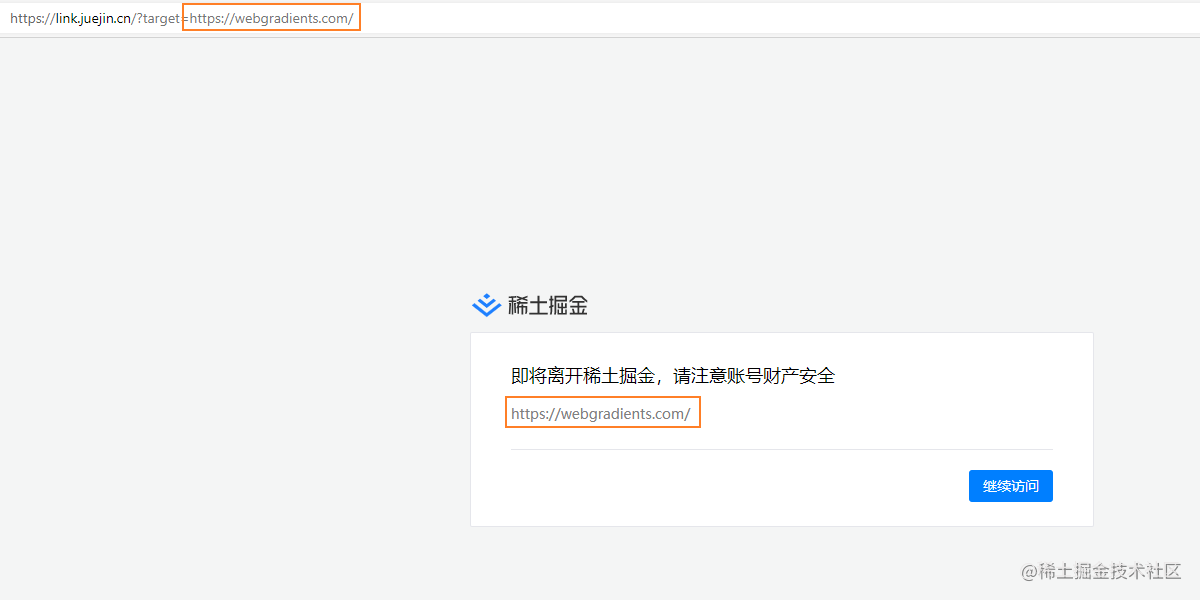This screenshot has height=600, width=1200.
Task: Select the highlighted webgradients.com URL in the address bar
Action: 270,17
